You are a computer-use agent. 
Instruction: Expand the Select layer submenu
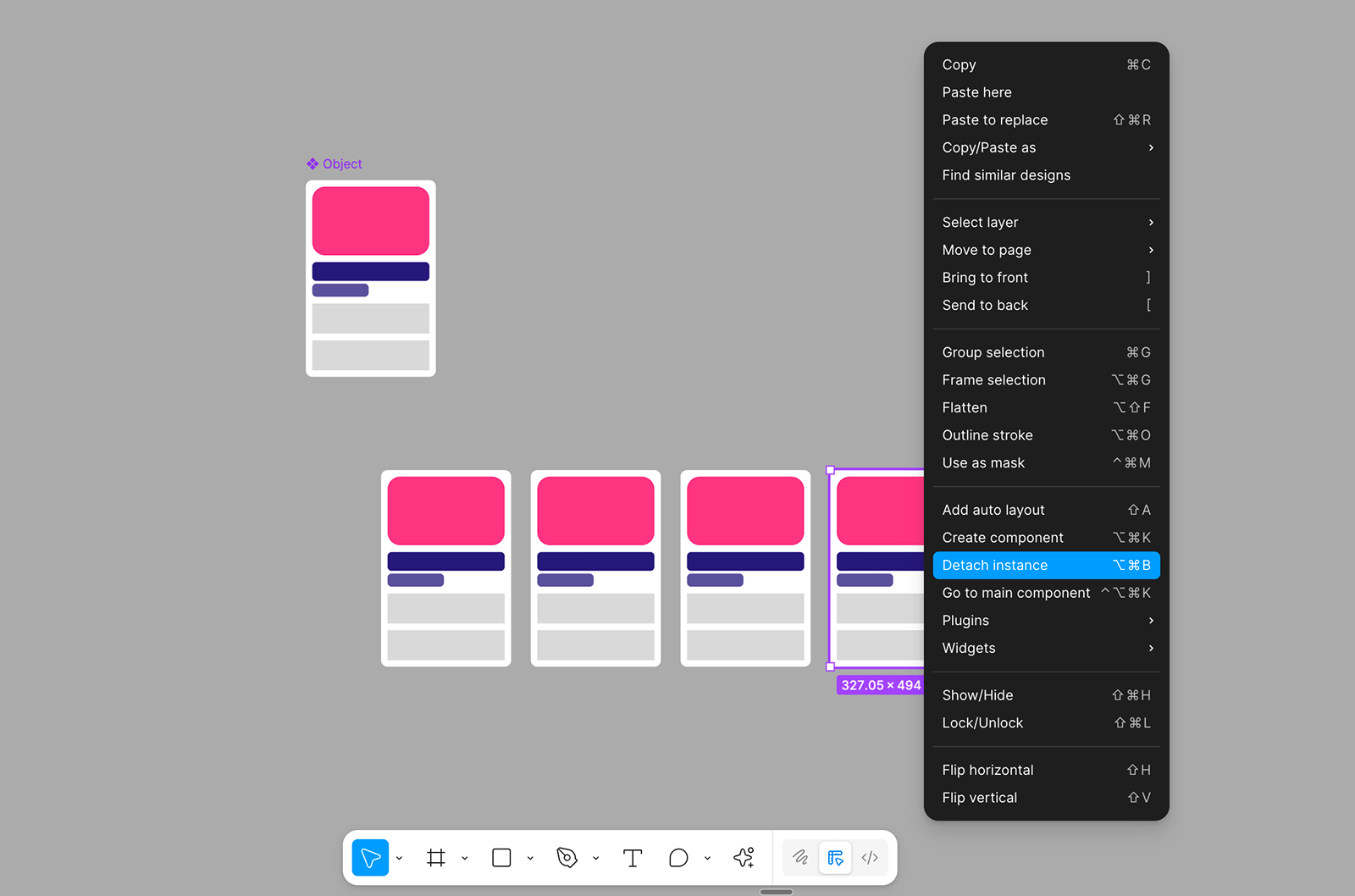click(1046, 222)
